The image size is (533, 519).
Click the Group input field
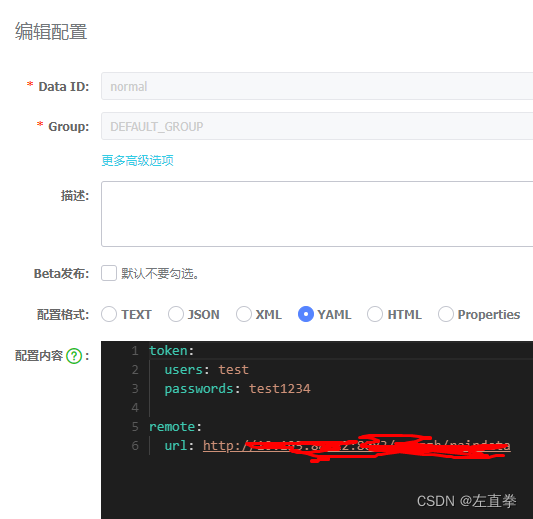[317, 126]
